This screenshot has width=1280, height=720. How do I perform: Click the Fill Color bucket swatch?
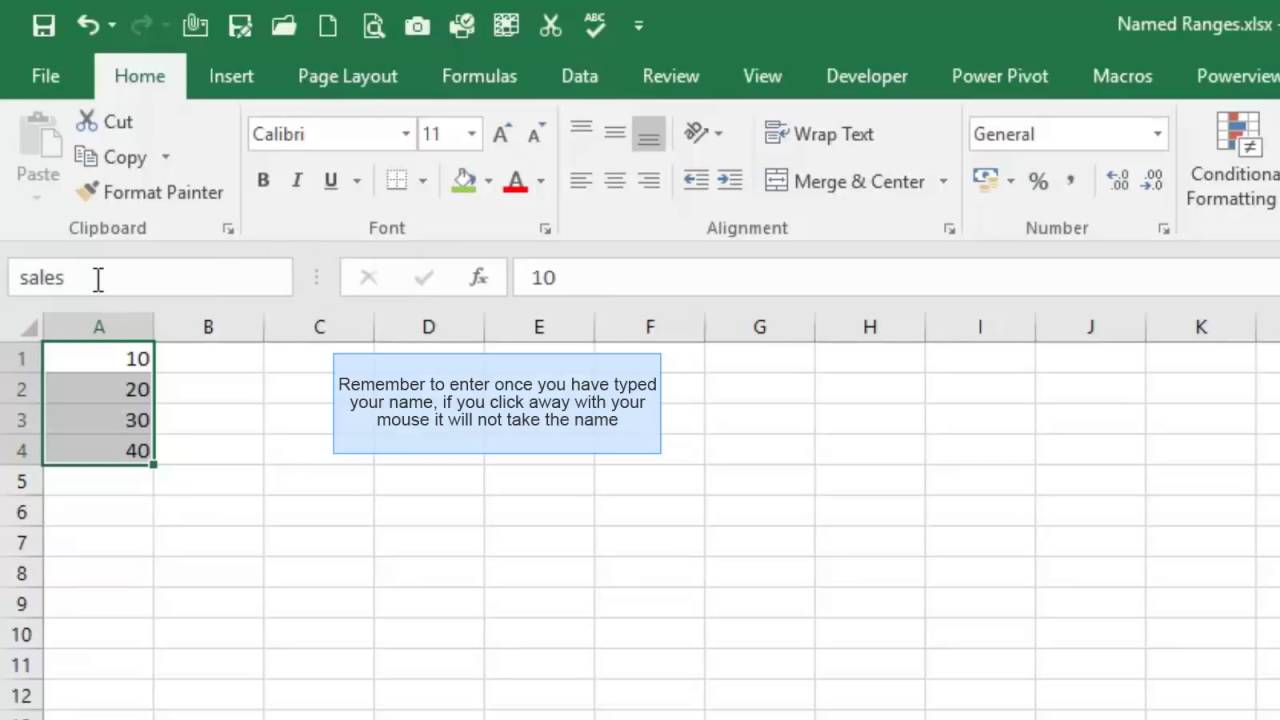coord(464,181)
